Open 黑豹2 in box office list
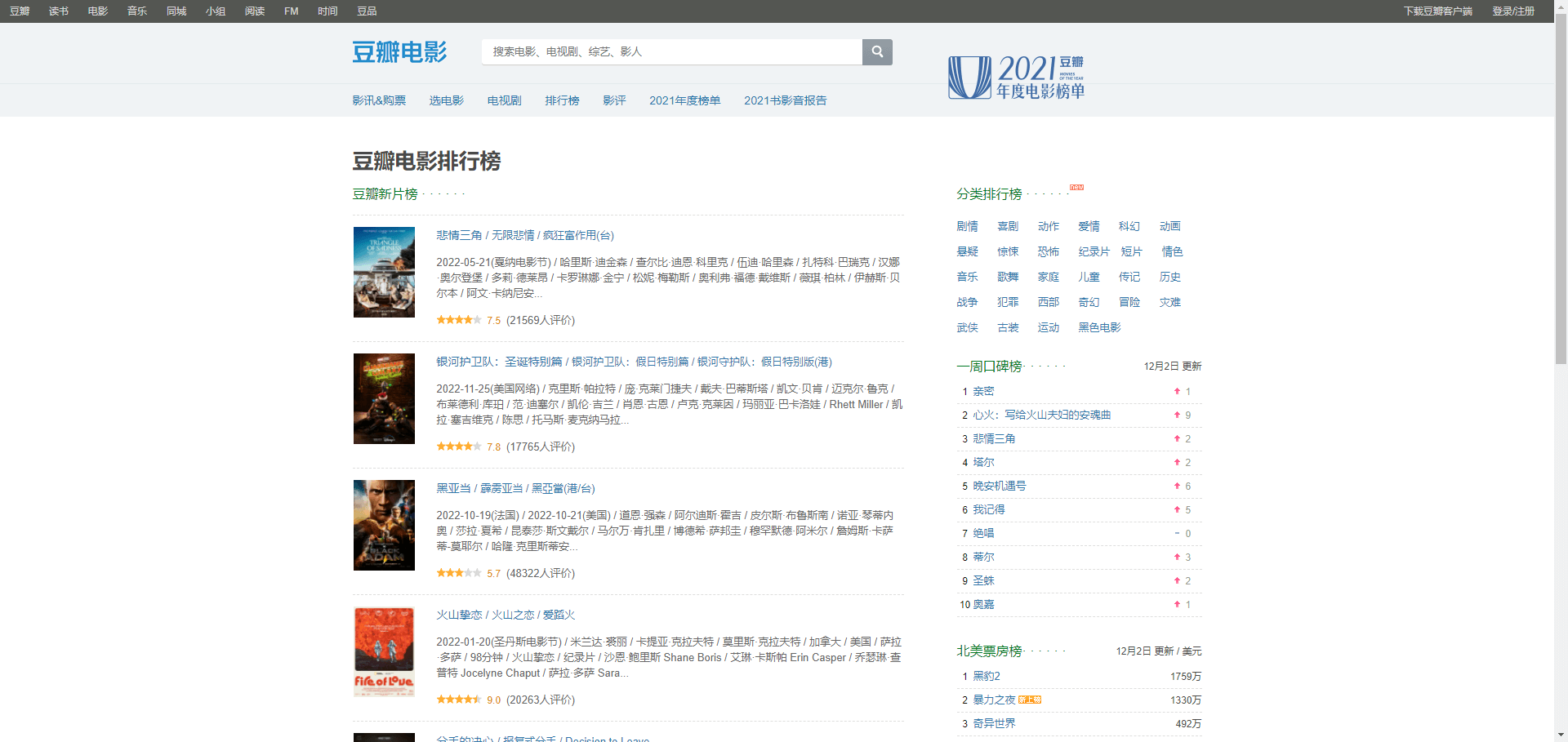Image resolution: width=1568 pixels, height=742 pixels. point(986,676)
